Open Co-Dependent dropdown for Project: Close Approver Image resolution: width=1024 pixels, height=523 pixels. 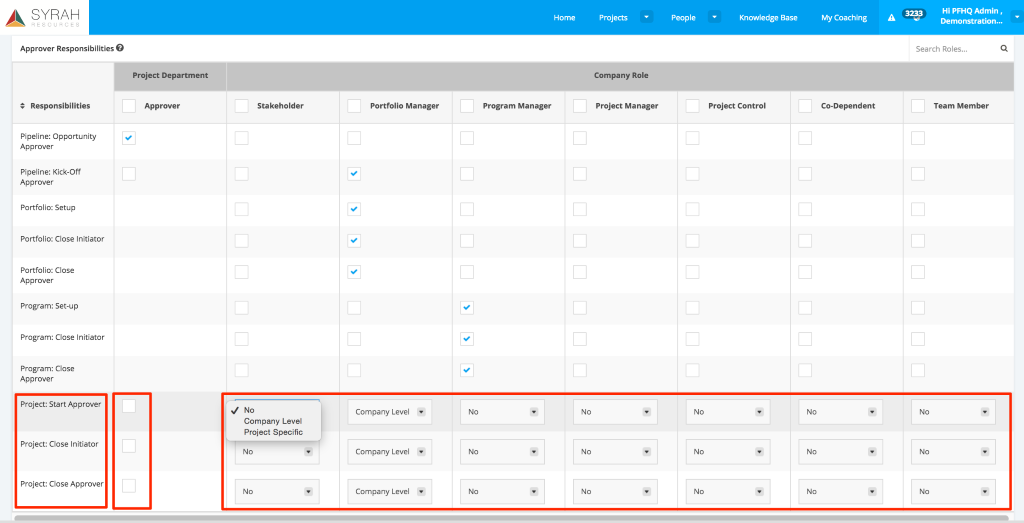pyautogui.click(x=840, y=492)
